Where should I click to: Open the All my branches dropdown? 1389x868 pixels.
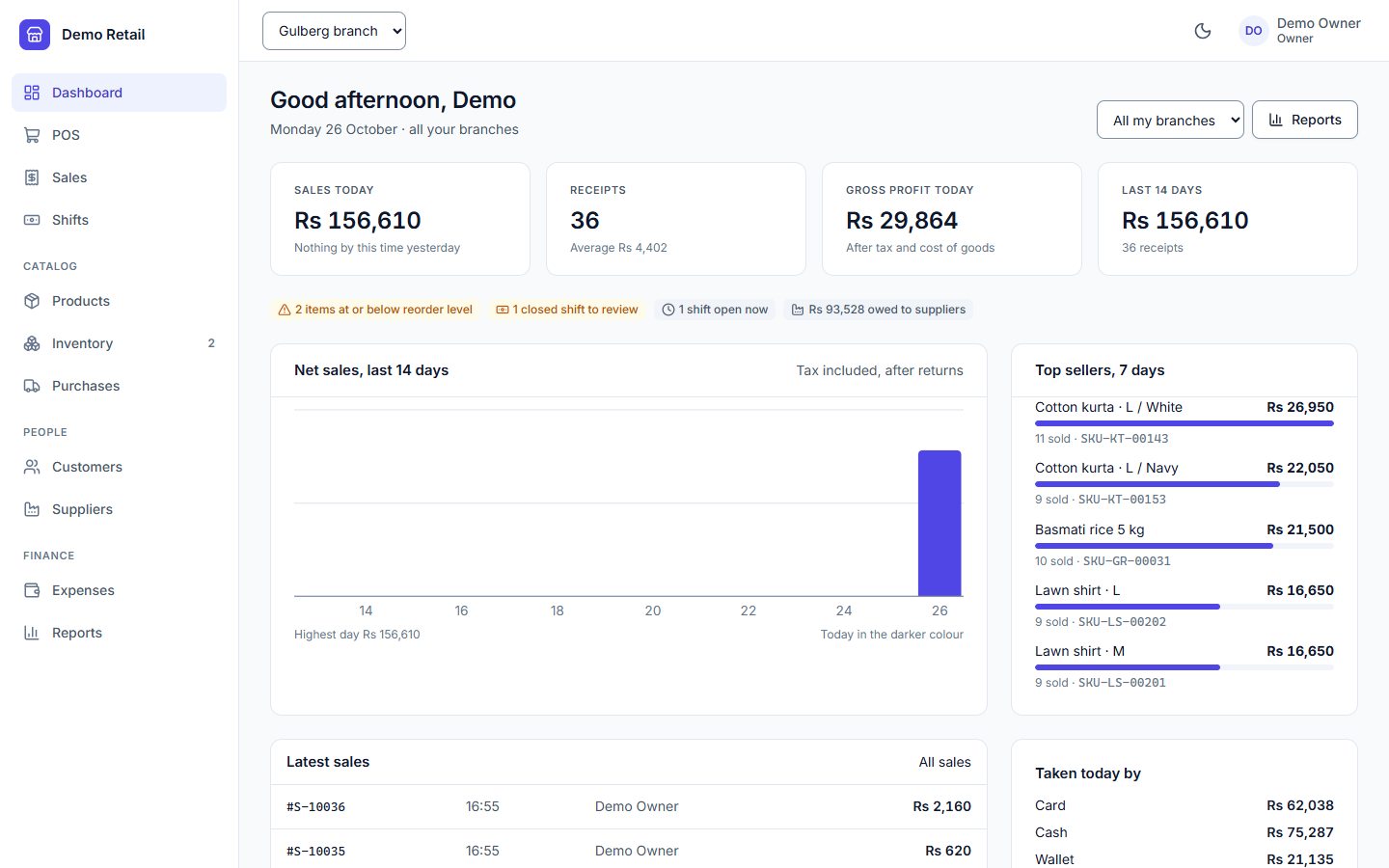(1170, 120)
